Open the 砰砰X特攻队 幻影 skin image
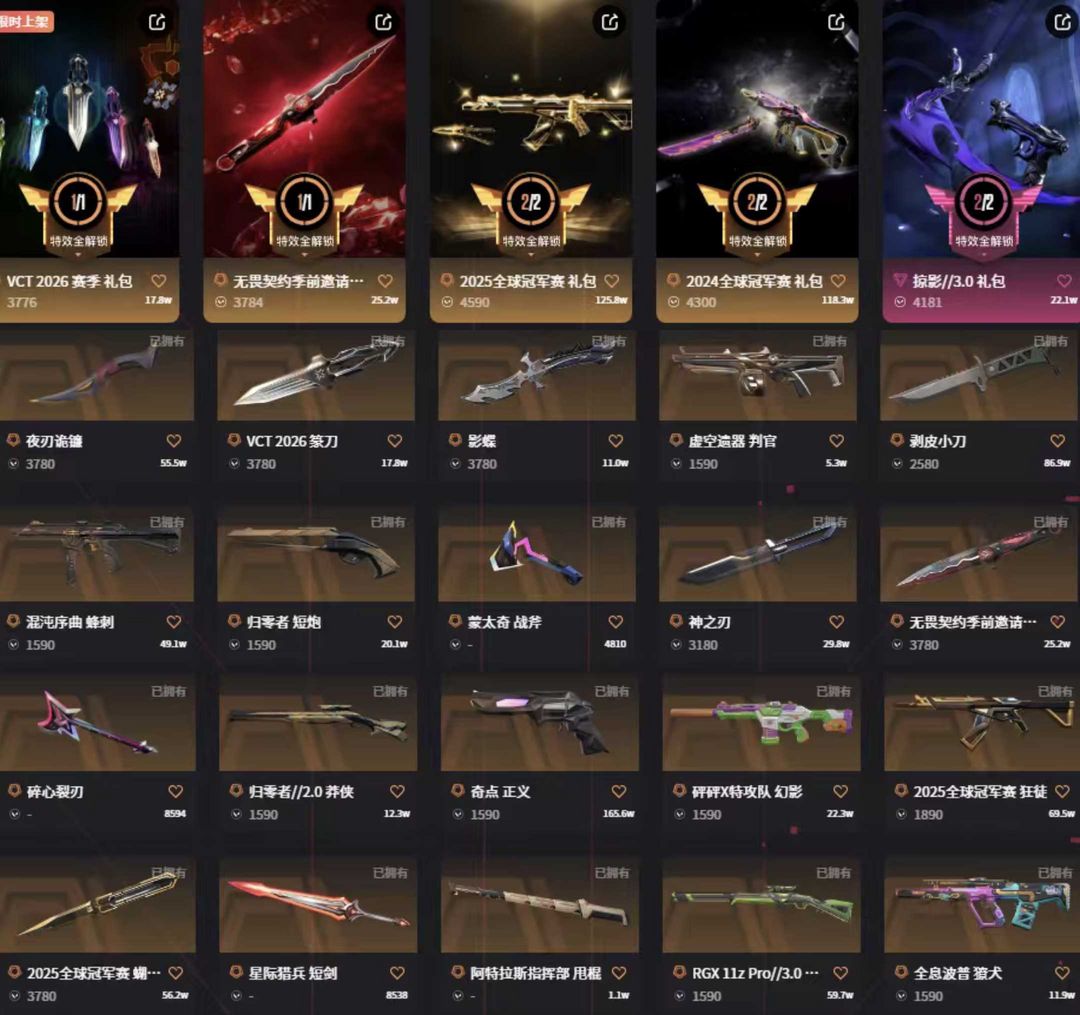This screenshot has height=1015, width=1080. coord(761,724)
